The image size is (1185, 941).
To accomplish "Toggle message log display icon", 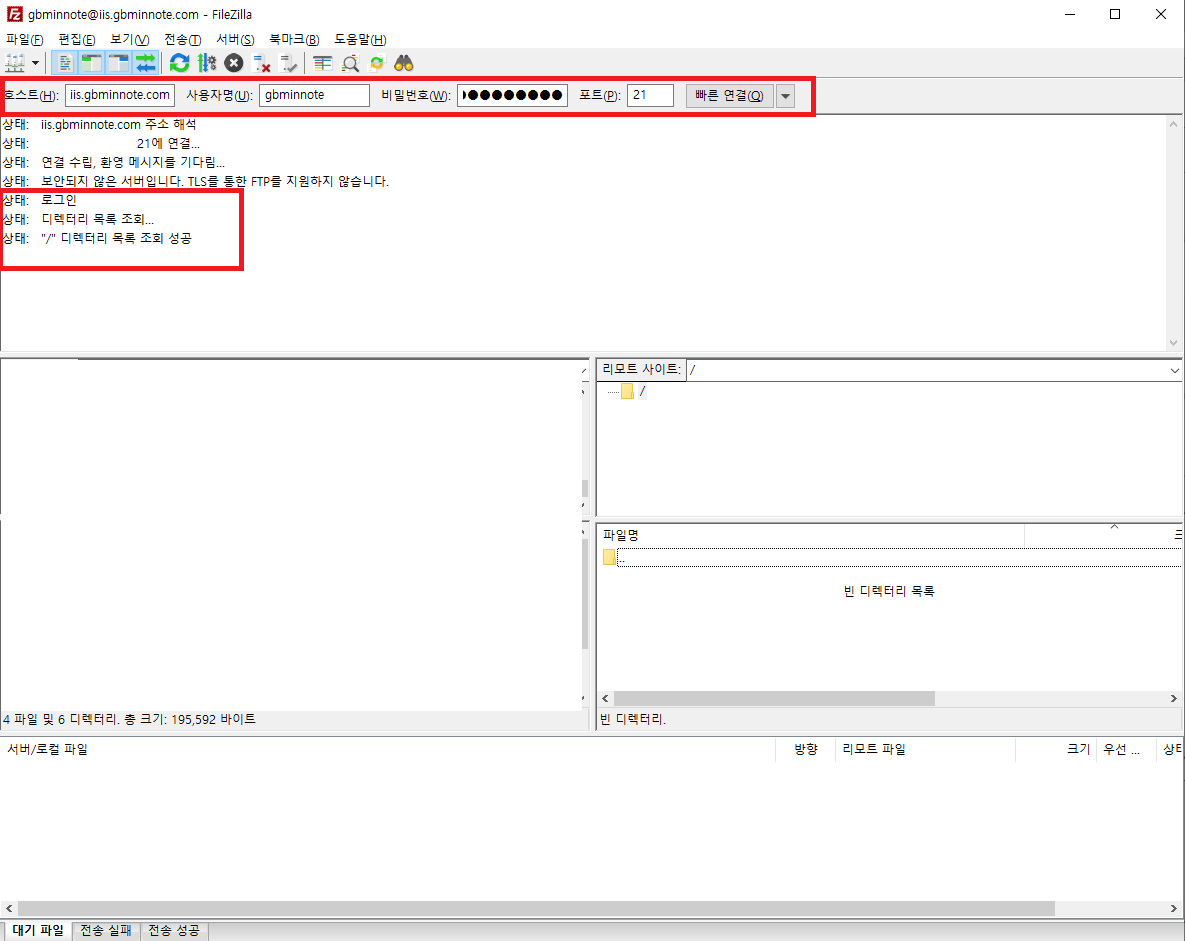I will coord(65,63).
